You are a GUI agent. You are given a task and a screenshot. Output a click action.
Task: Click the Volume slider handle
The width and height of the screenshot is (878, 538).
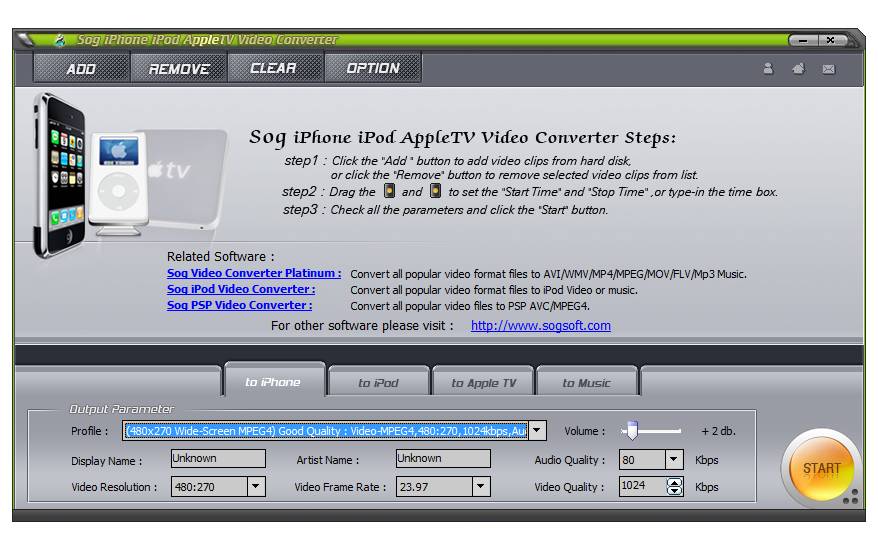(x=632, y=430)
